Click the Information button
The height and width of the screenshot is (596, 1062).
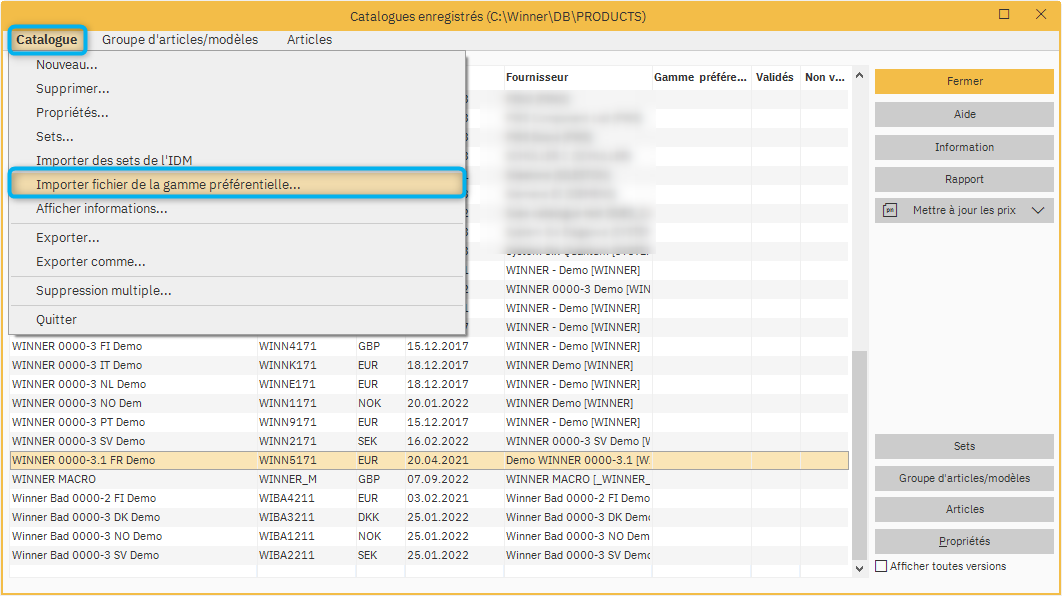964,147
